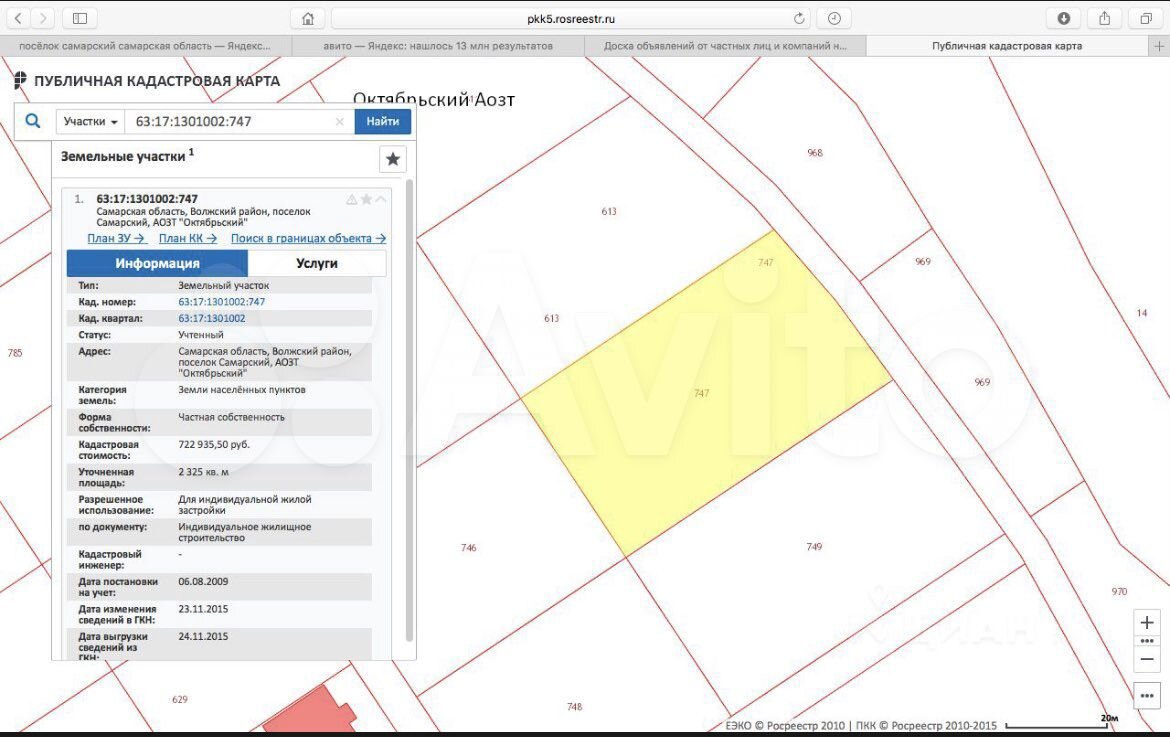Click Частная собственность ownership value
Image resolution: width=1170 pixels, height=737 pixels.
click(x=231, y=418)
